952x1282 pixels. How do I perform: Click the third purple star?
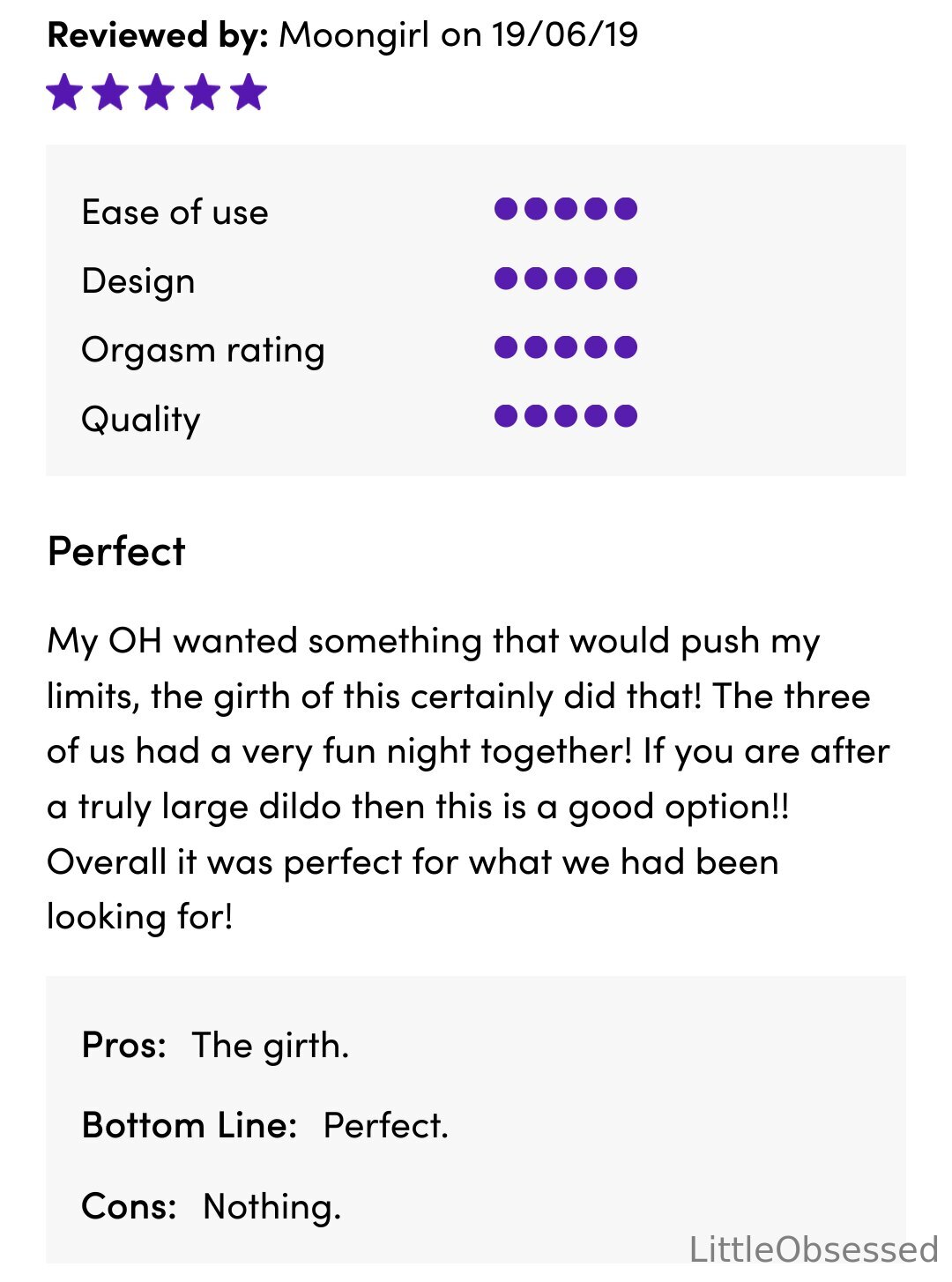coord(157,93)
